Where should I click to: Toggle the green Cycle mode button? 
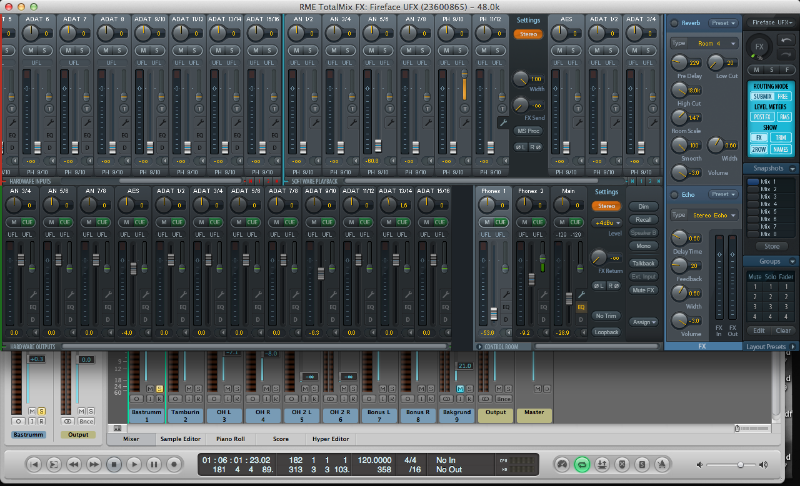[x=582, y=464]
